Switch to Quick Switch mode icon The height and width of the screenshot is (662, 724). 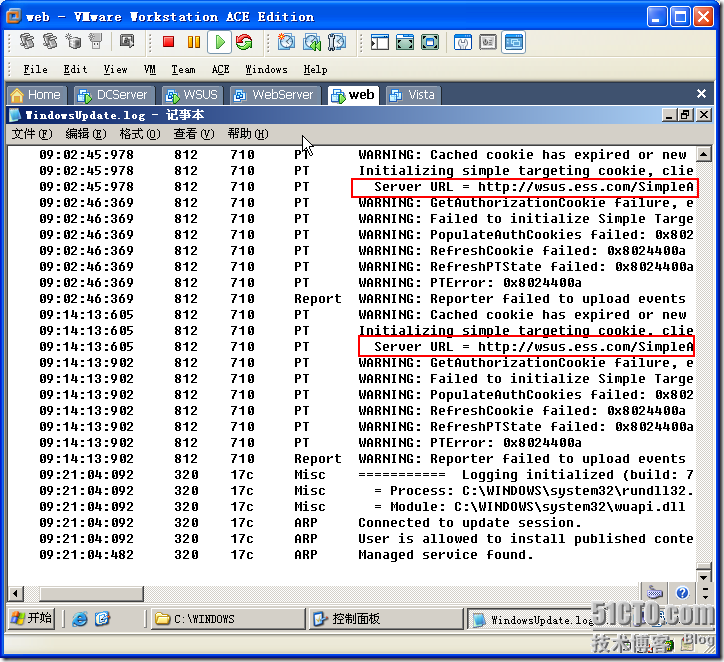click(x=404, y=42)
